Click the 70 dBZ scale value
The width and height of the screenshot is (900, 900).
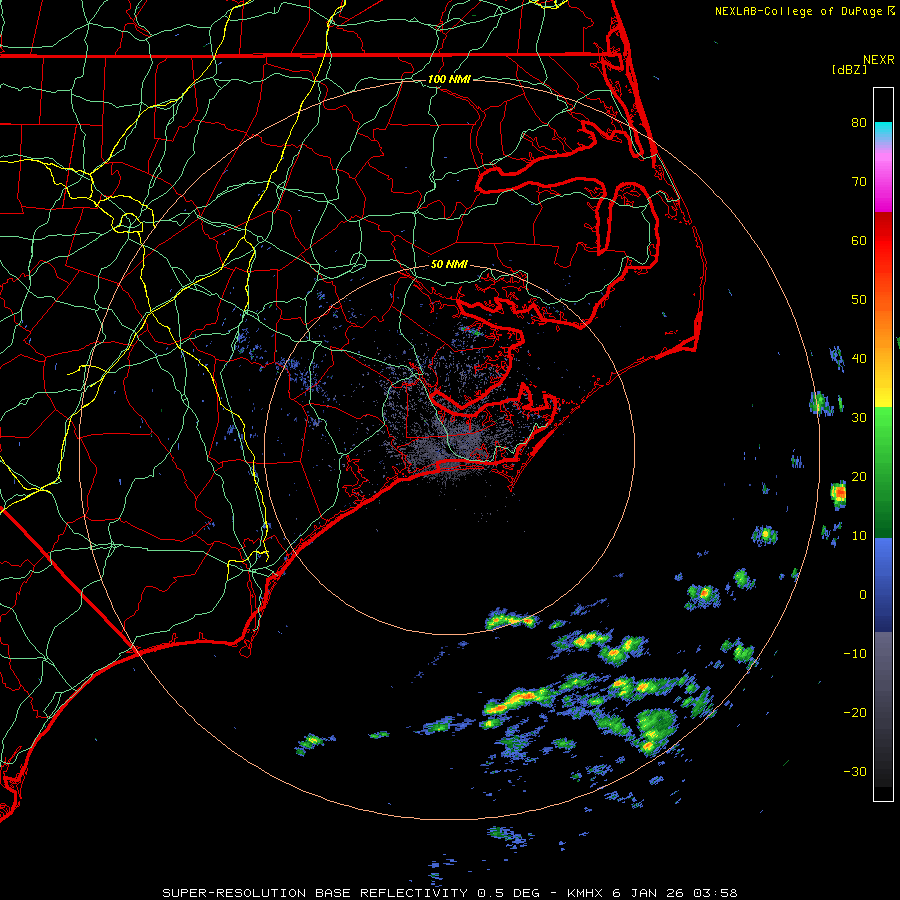pos(859,181)
